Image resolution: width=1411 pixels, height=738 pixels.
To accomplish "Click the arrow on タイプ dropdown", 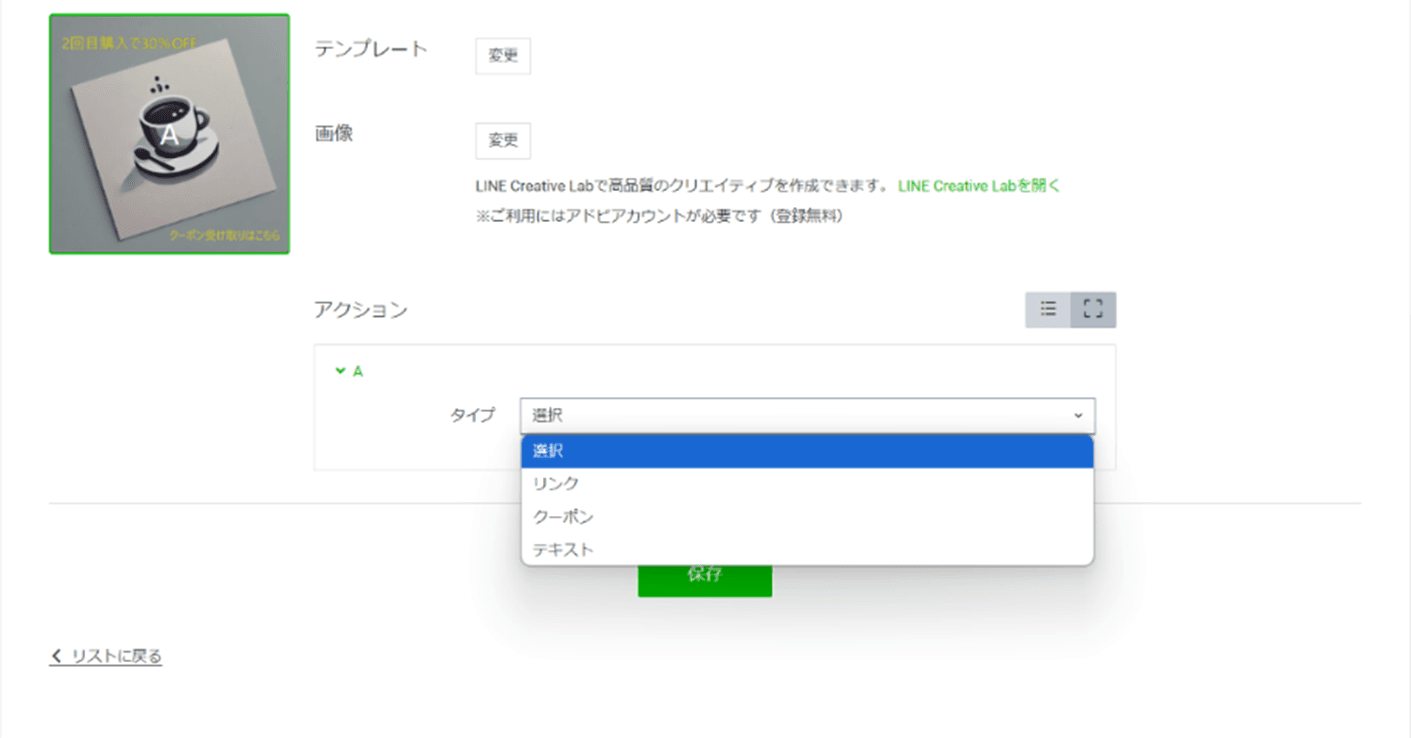I will click(x=1078, y=415).
